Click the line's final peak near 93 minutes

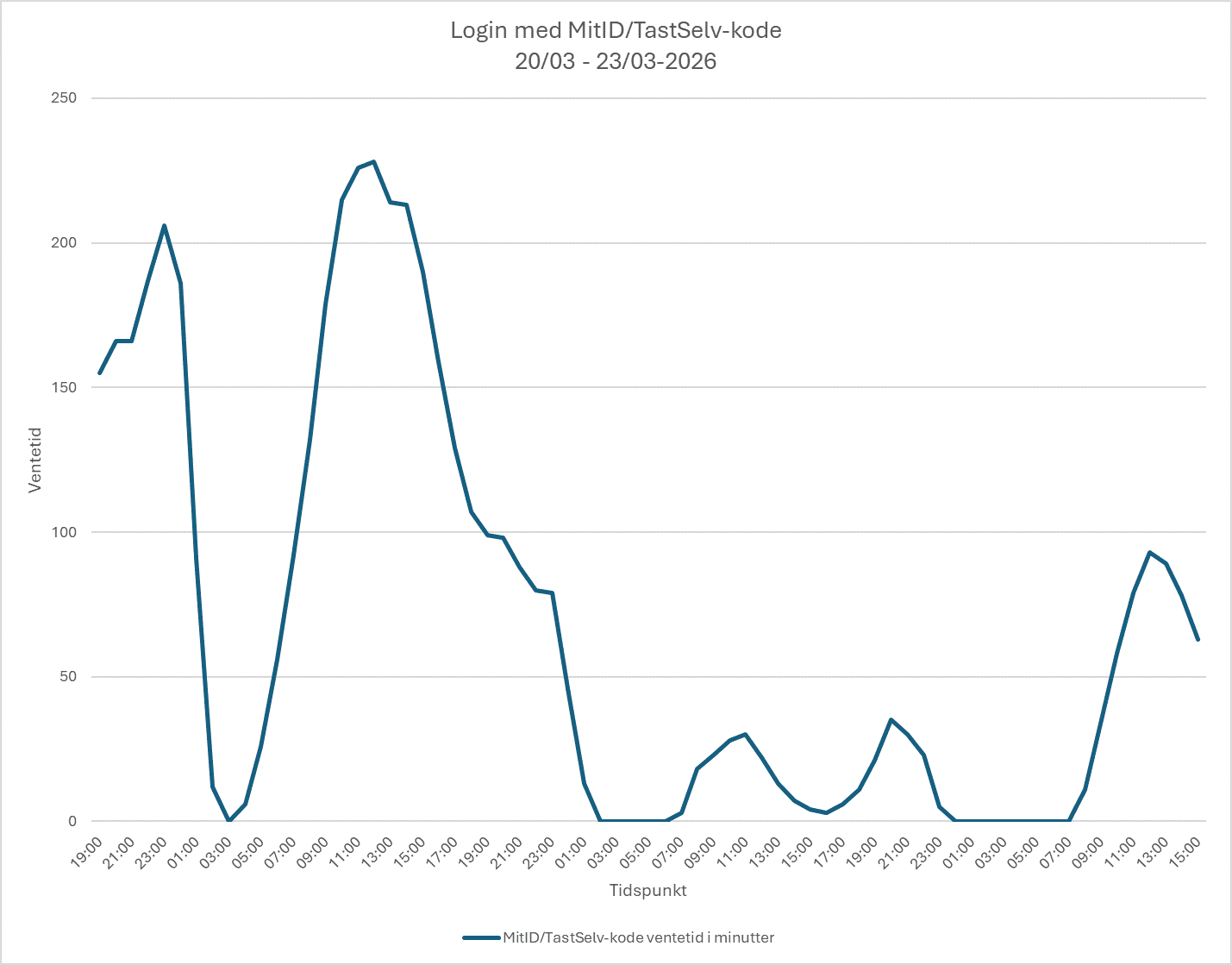coord(1149,552)
